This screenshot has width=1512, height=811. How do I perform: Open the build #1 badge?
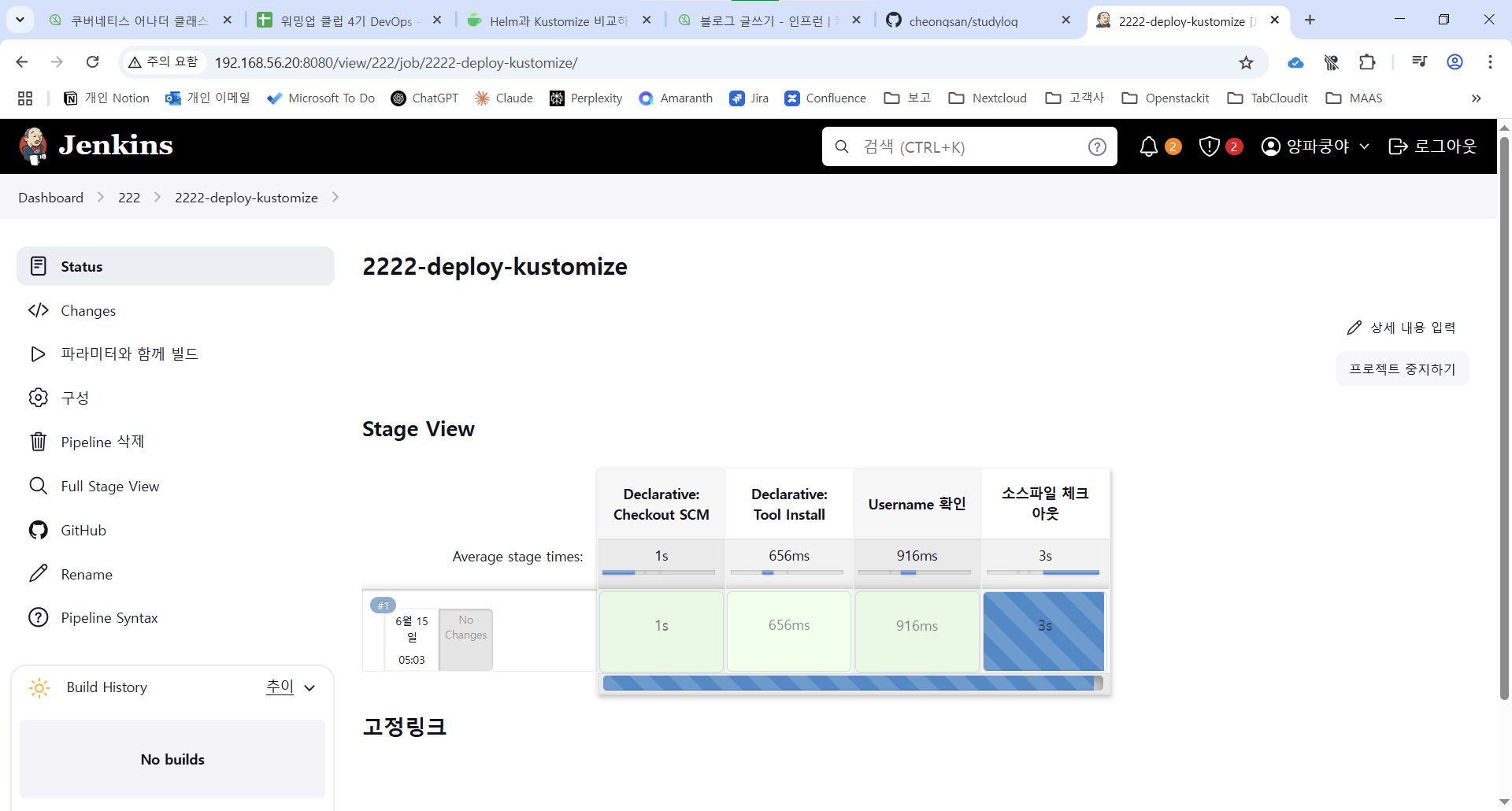click(x=383, y=605)
